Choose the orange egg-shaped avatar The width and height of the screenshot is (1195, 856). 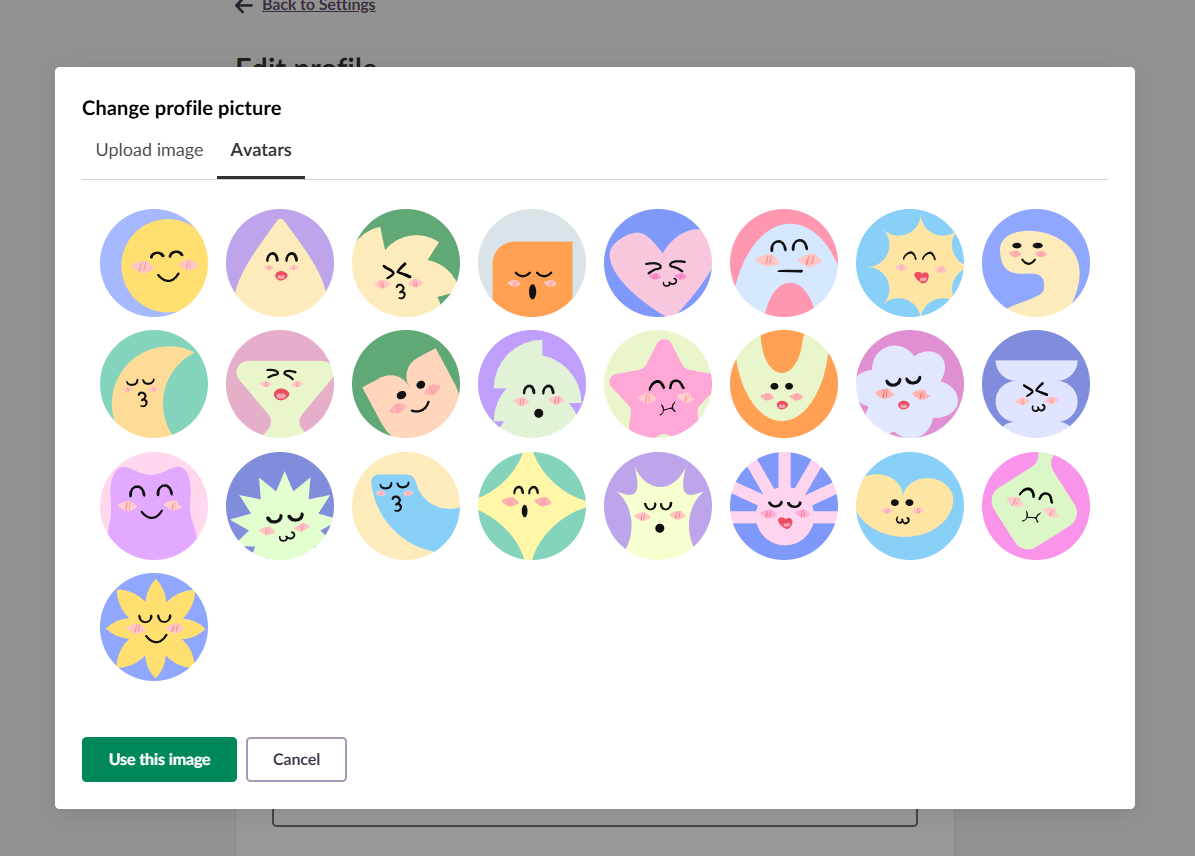coord(784,384)
